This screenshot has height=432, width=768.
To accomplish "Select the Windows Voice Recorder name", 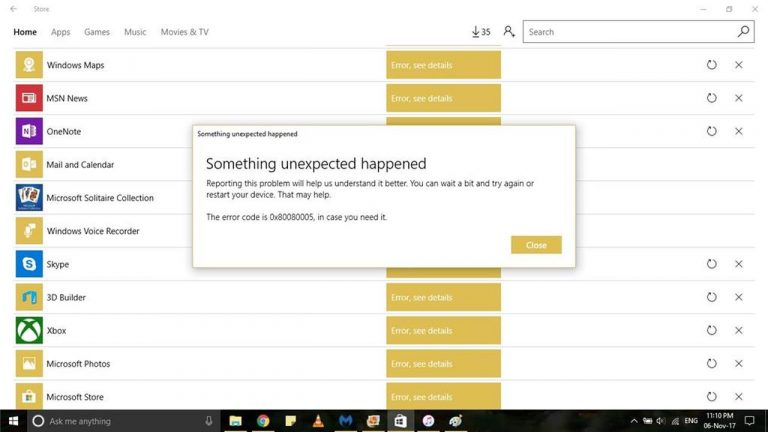I will tap(93, 231).
